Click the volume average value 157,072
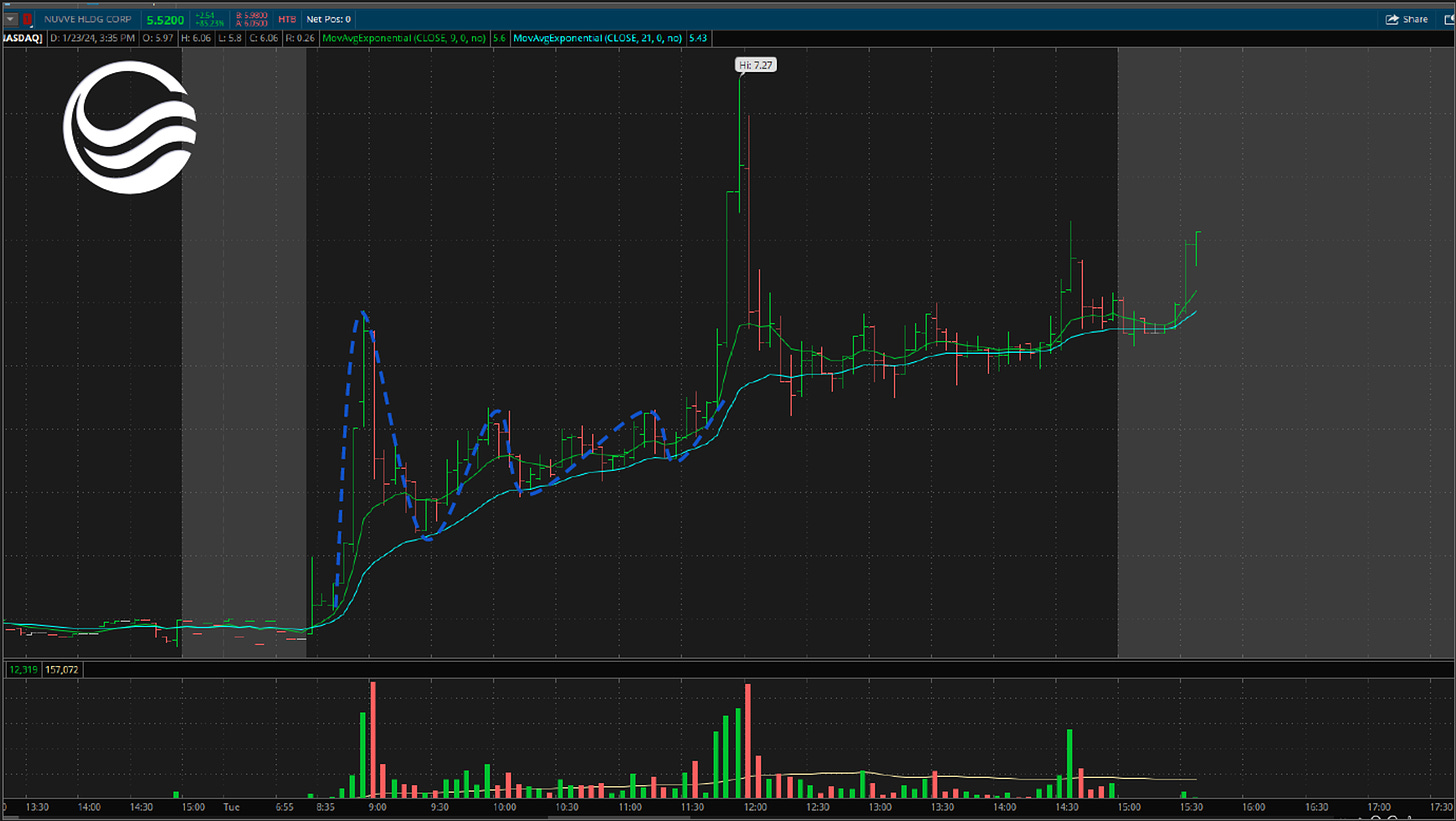This screenshot has height=821, width=1456. 61,669
